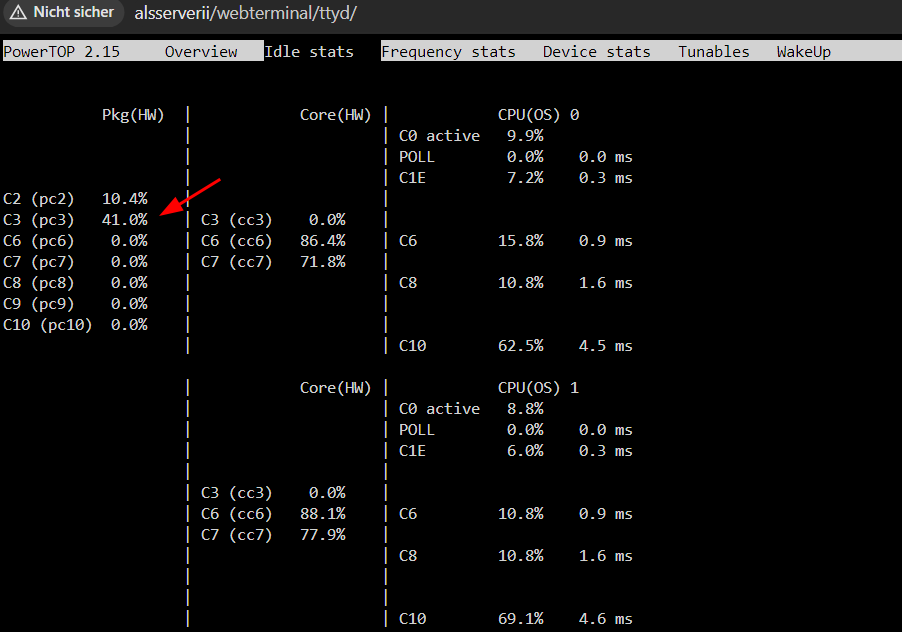Click the 69.1% C10 value for CPU 1
Screen dimensions: 902x632
point(521,619)
